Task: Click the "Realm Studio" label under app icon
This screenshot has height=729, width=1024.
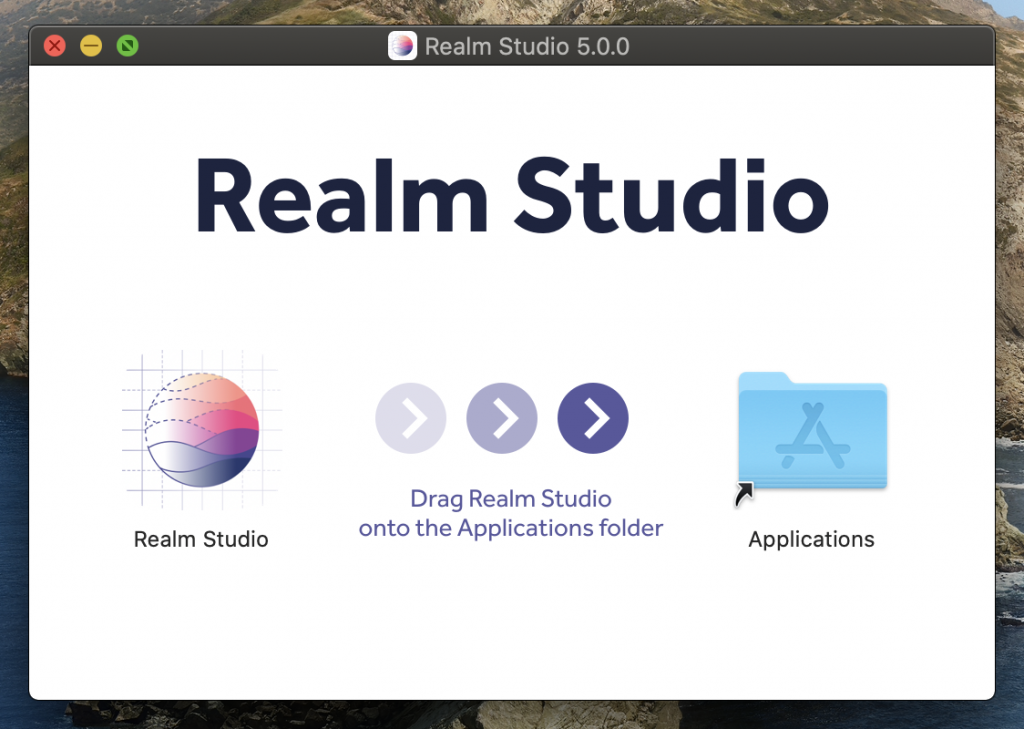Action: (201, 539)
